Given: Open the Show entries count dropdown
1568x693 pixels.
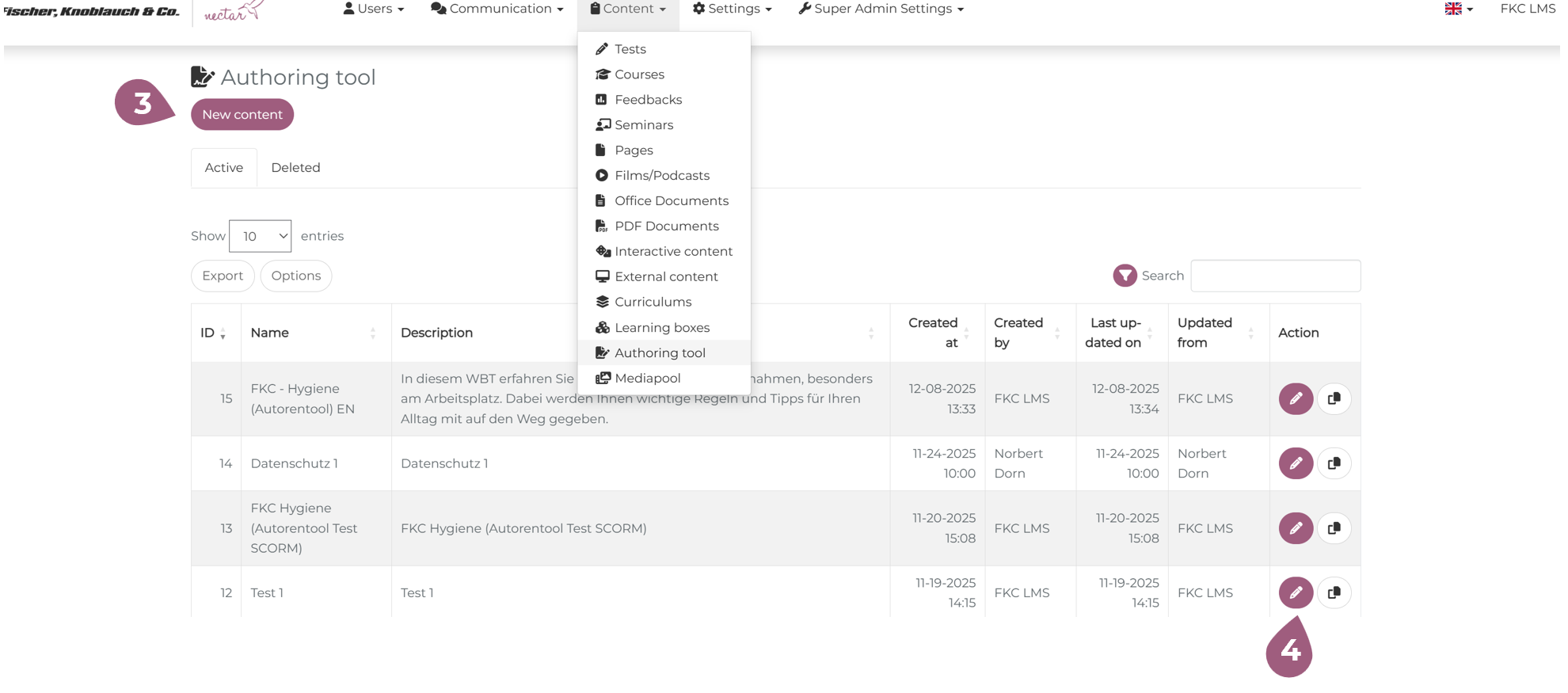Looking at the screenshot, I should tap(260, 236).
